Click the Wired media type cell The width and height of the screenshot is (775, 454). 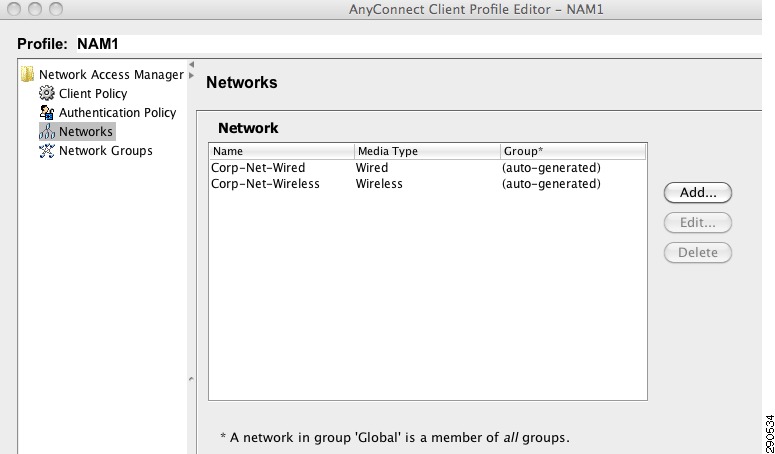click(372, 167)
